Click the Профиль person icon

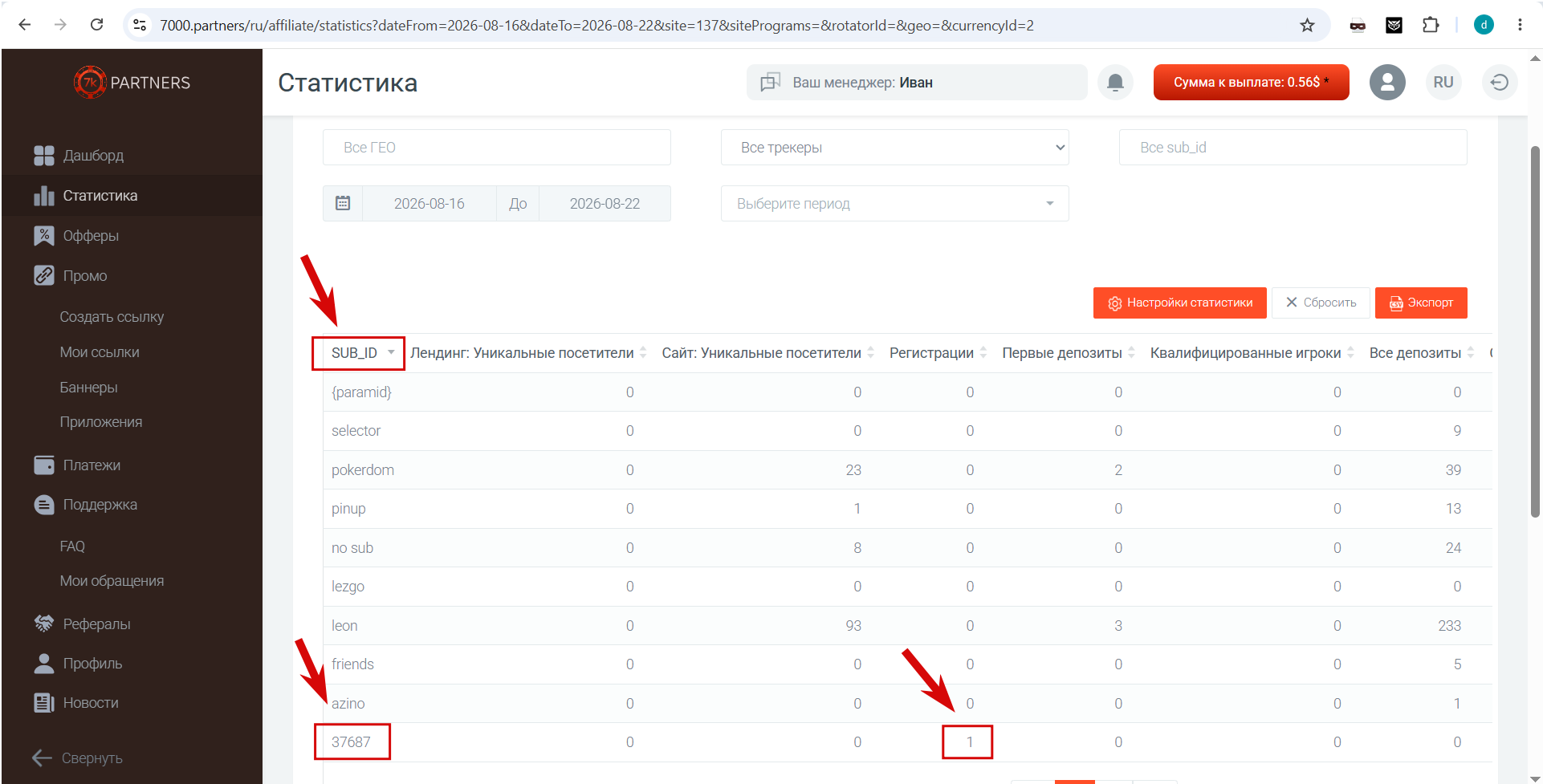coord(44,663)
